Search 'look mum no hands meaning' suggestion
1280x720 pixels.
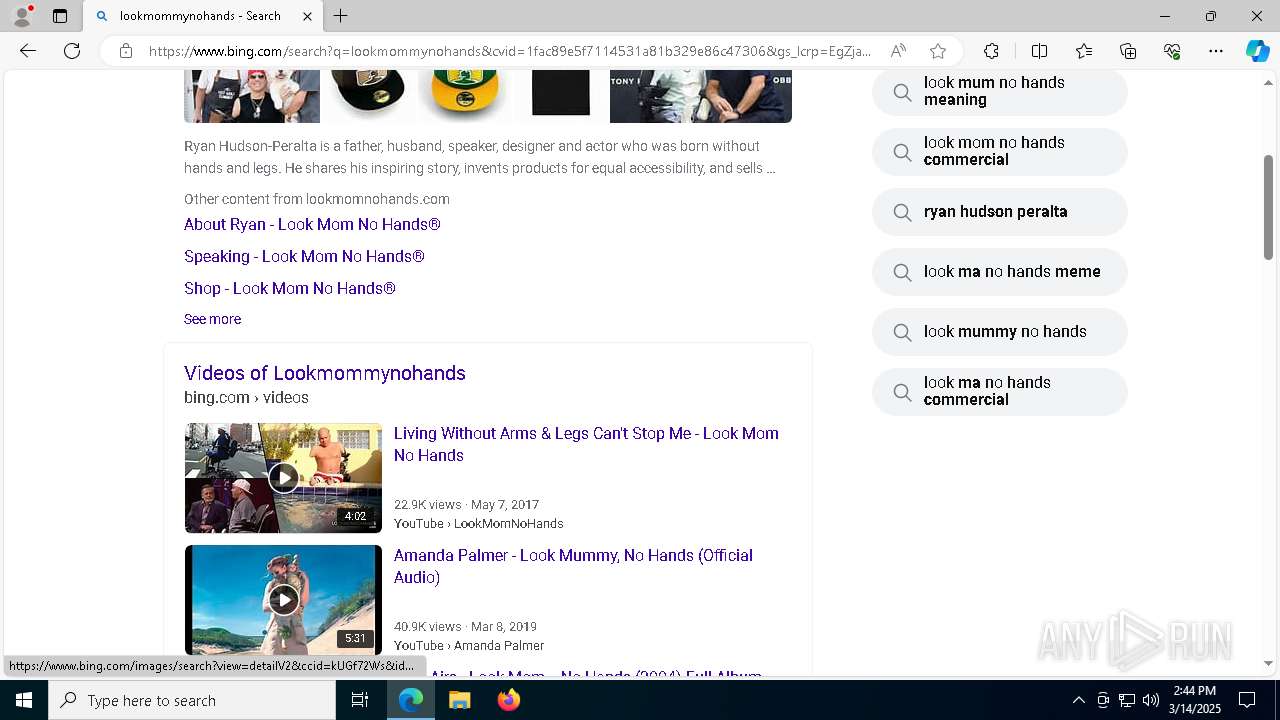click(1000, 92)
